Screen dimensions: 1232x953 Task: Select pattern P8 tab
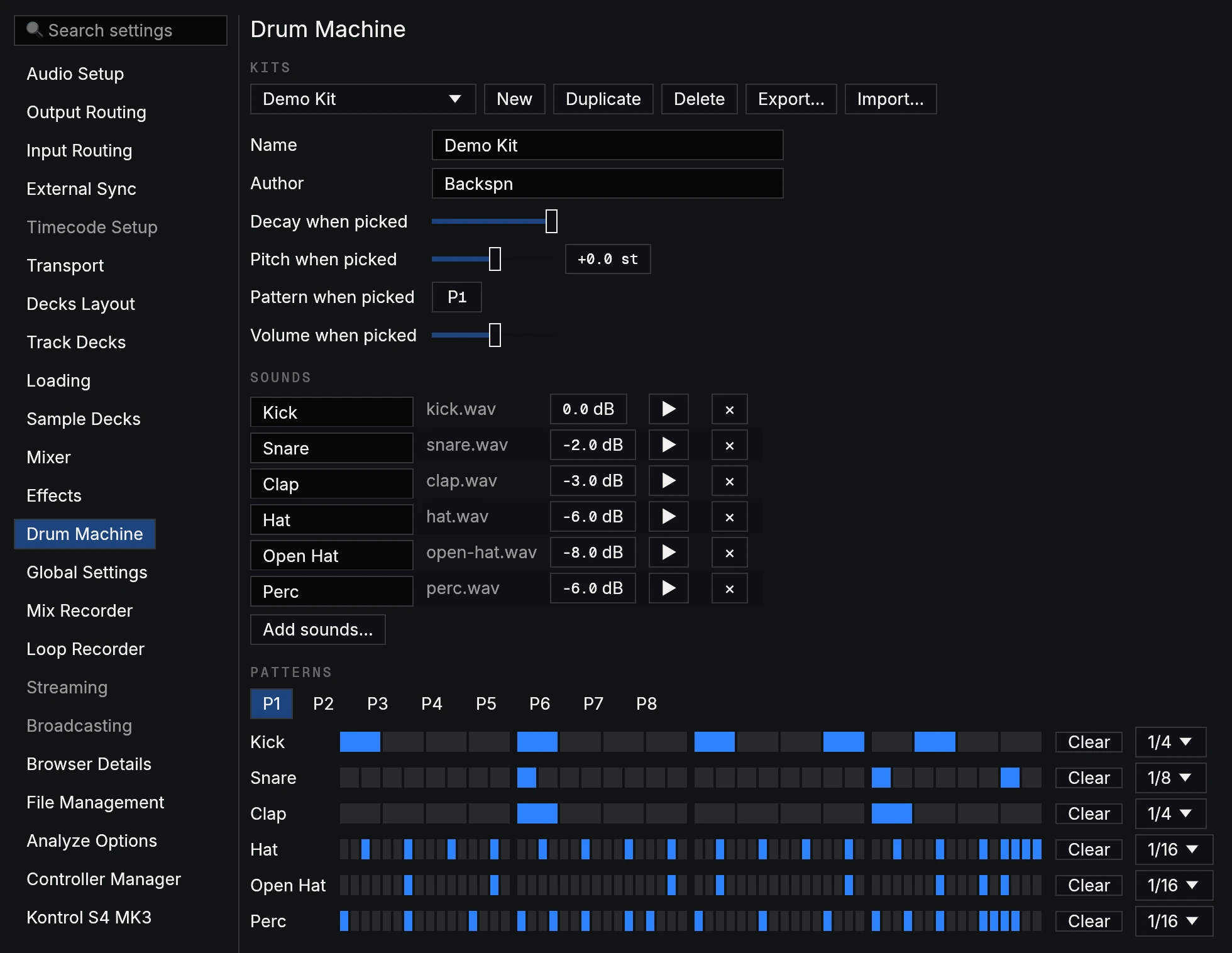pyautogui.click(x=646, y=703)
